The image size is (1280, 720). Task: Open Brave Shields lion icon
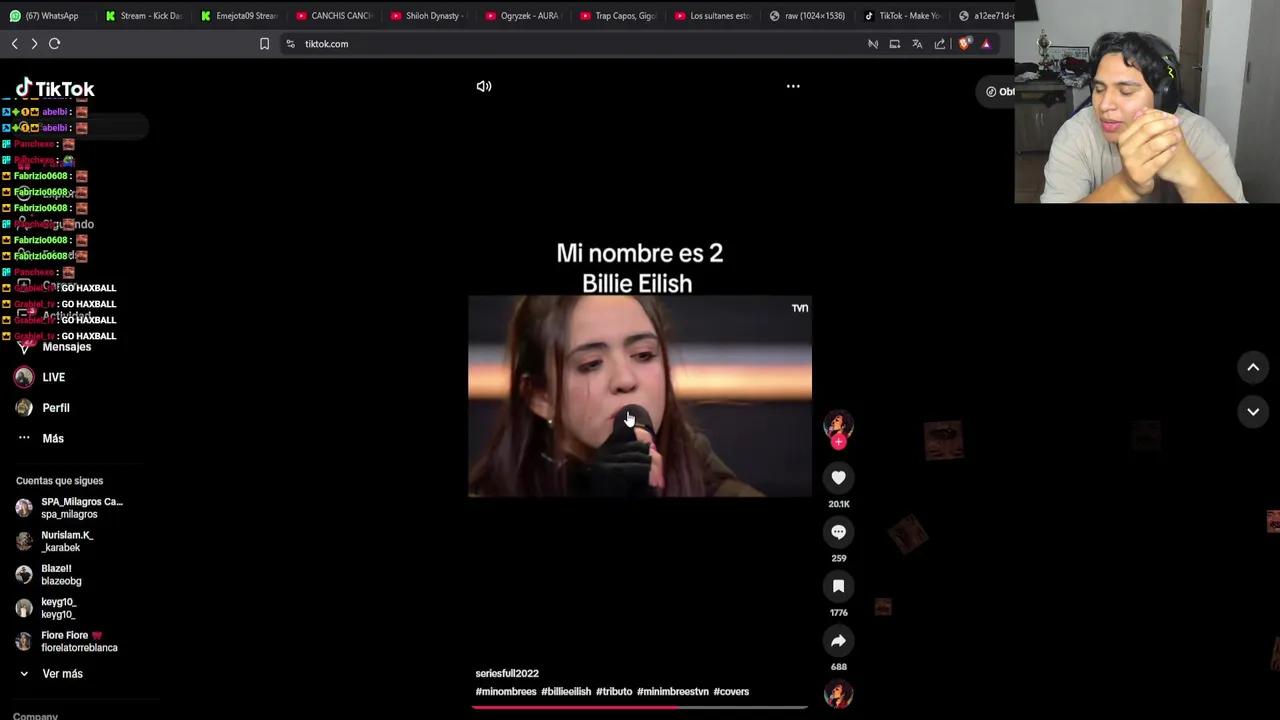coord(964,44)
